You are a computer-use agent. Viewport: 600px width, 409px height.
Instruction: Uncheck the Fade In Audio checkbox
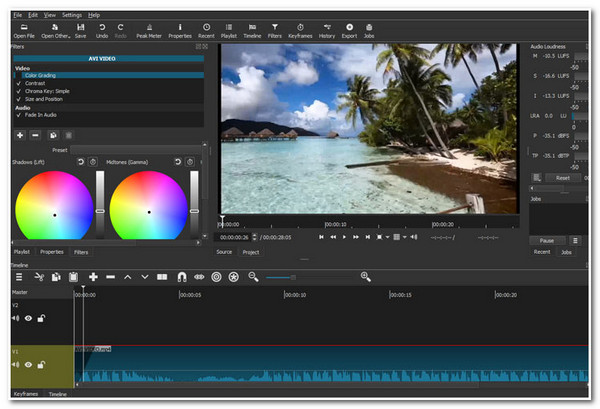click(x=19, y=115)
